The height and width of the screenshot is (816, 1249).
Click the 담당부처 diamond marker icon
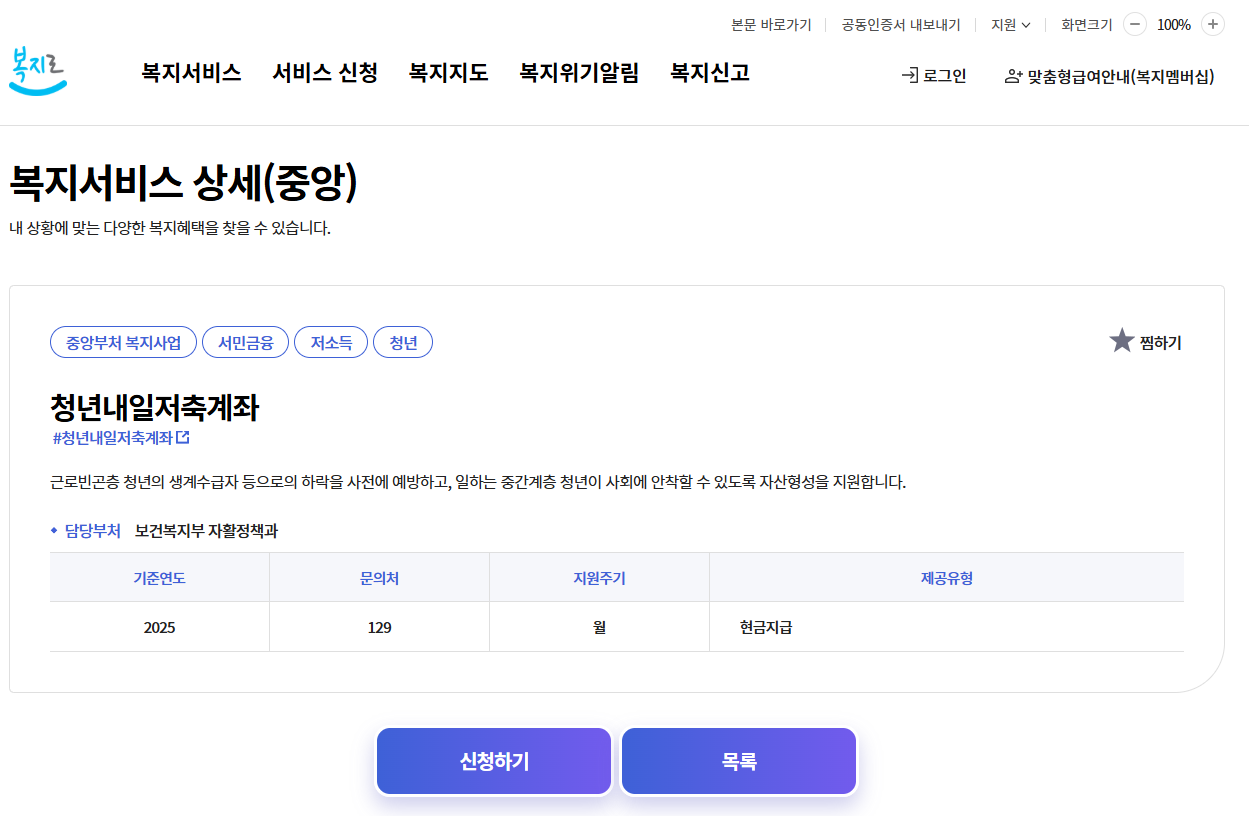[x=52, y=531]
